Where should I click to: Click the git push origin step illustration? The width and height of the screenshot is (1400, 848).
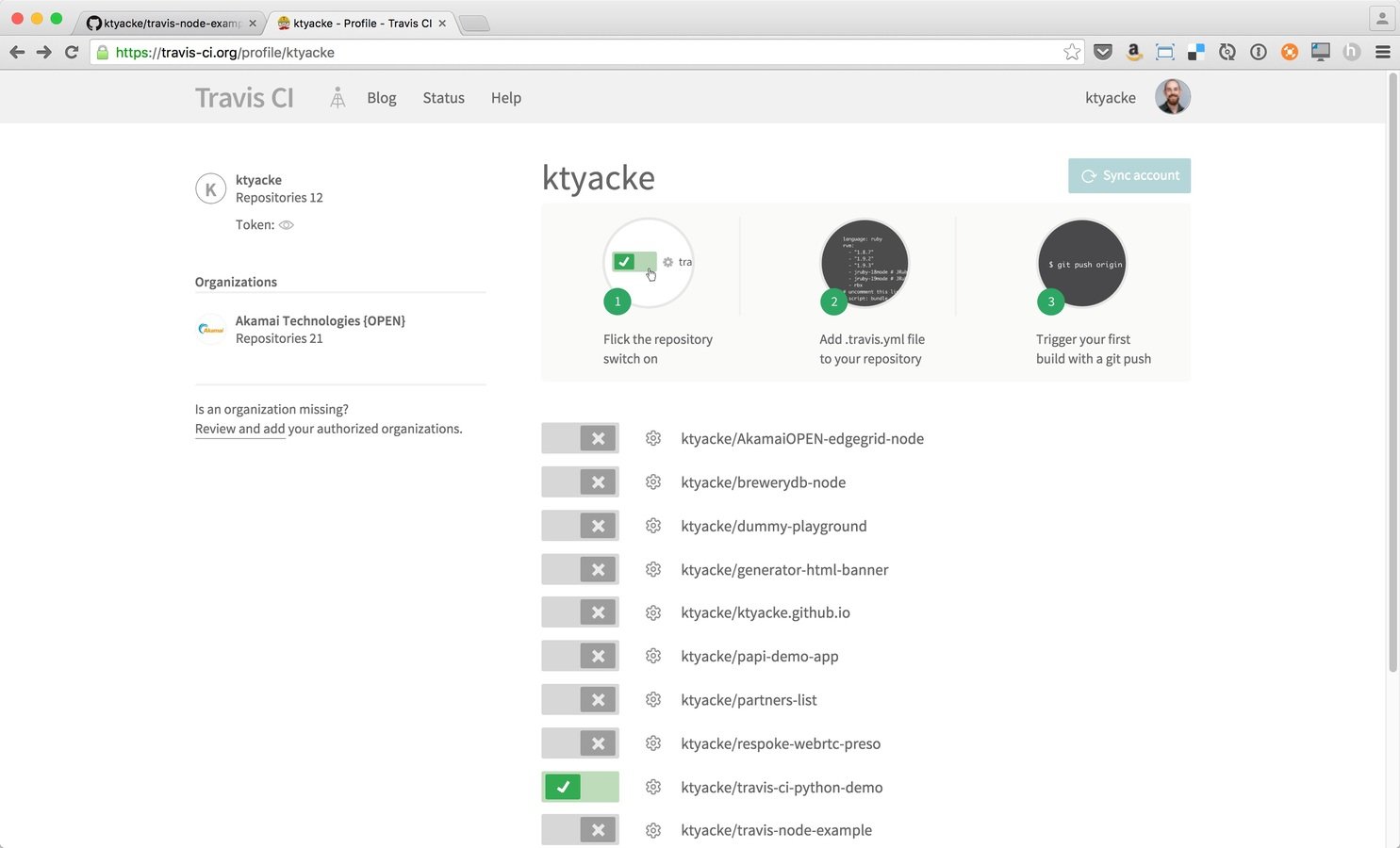1082,264
